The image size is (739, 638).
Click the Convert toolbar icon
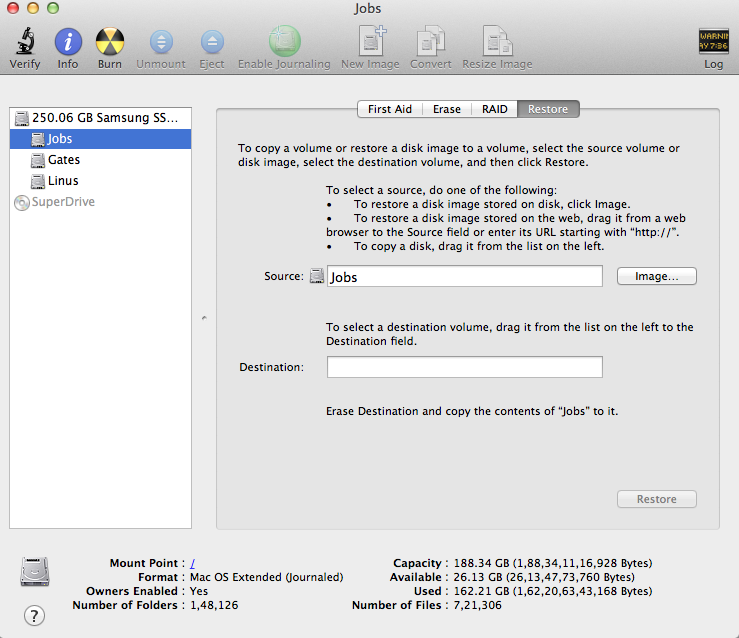coord(430,41)
